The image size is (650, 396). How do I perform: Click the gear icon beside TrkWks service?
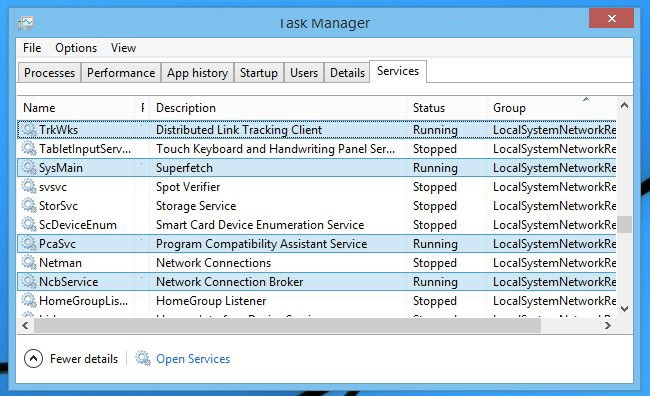[x=29, y=129]
